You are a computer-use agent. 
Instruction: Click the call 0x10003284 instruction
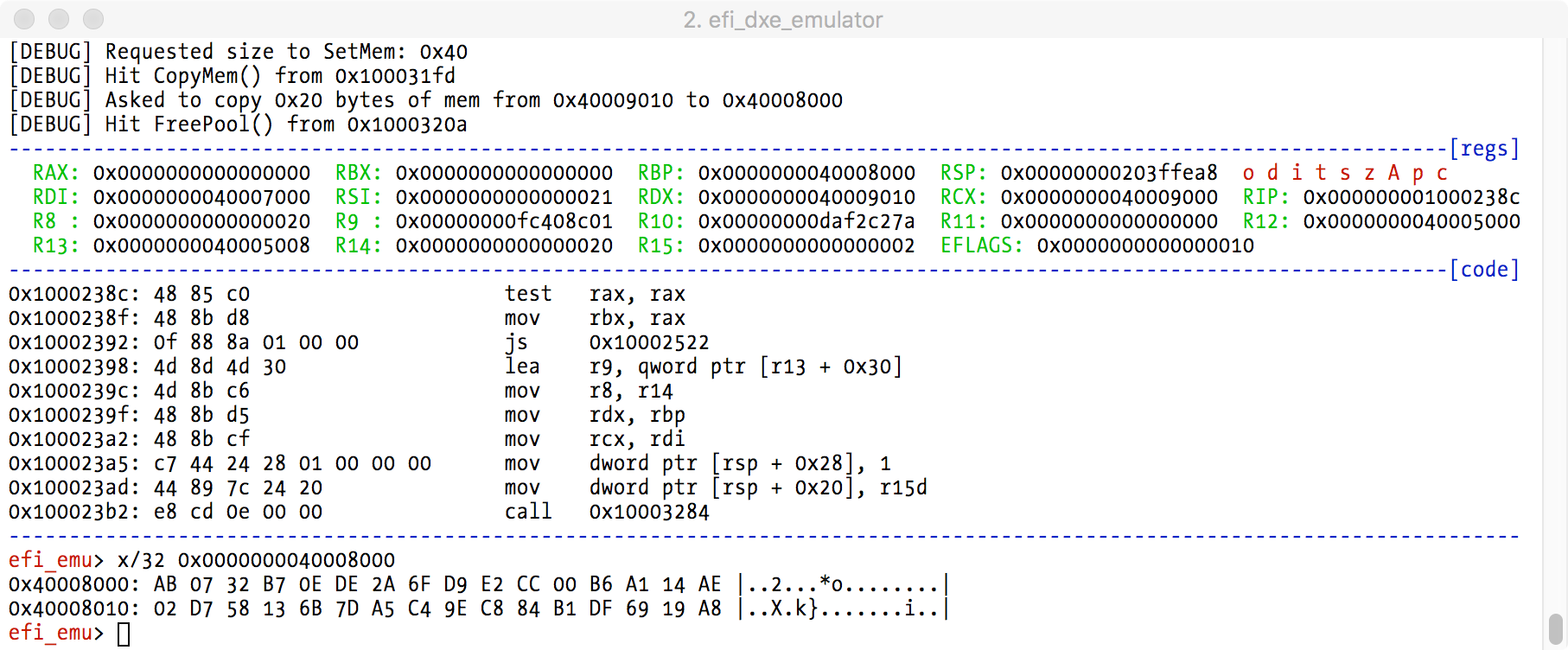(x=606, y=512)
